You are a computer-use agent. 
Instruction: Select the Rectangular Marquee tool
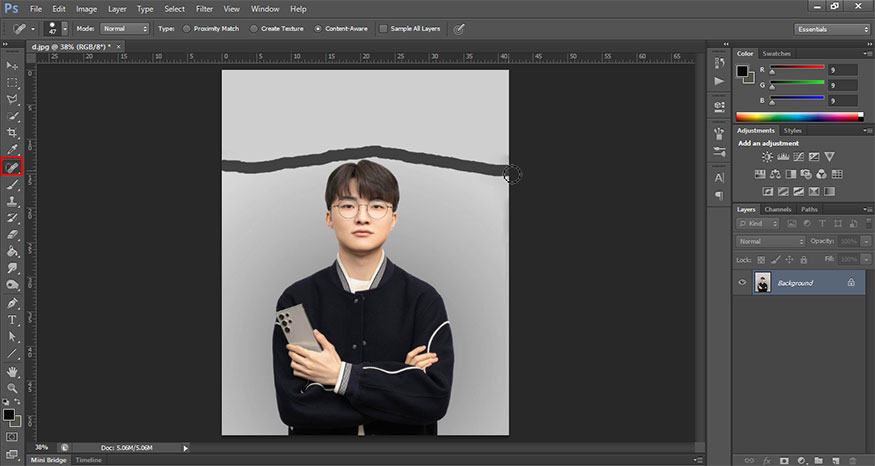click(x=12, y=83)
